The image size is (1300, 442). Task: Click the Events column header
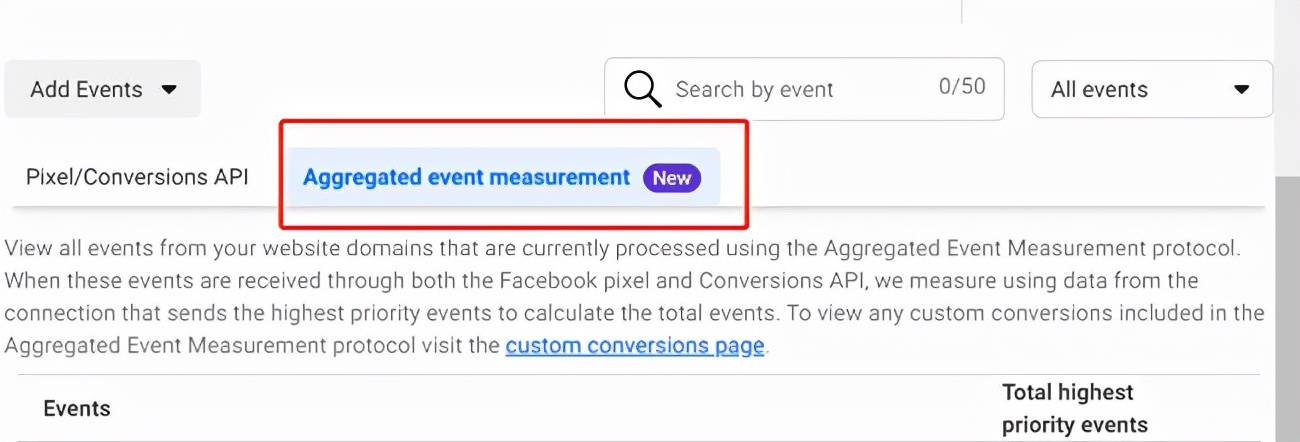(77, 408)
